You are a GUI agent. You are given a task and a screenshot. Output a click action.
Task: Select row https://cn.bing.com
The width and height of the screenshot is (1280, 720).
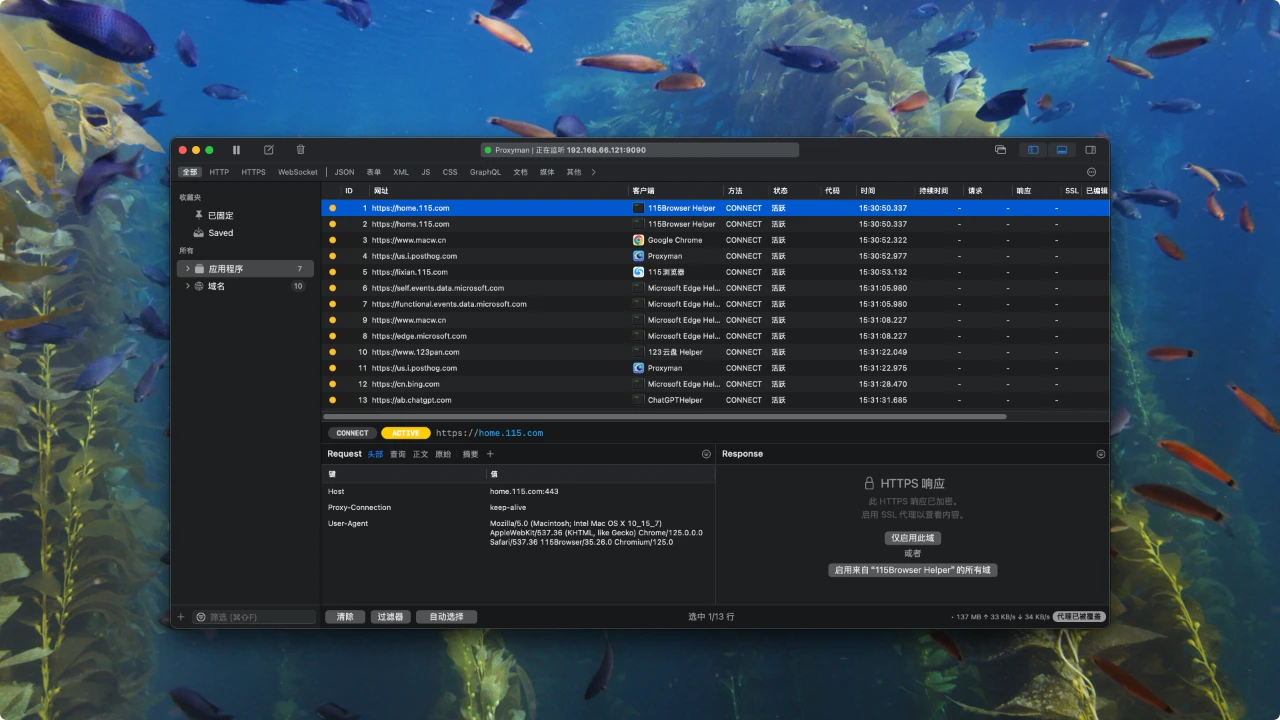coord(715,384)
